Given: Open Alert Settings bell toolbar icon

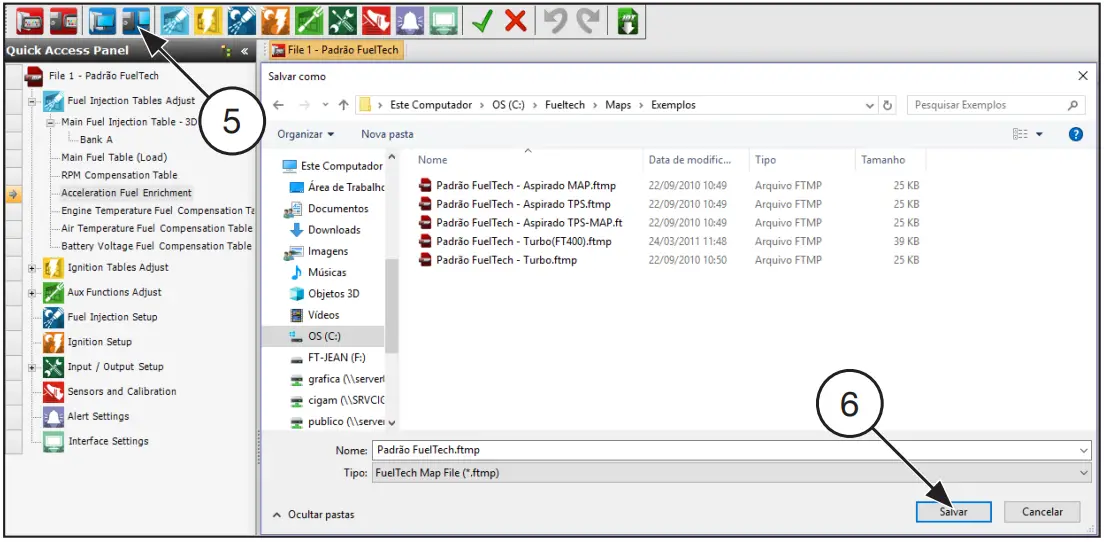Looking at the screenshot, I should (410, 21).
